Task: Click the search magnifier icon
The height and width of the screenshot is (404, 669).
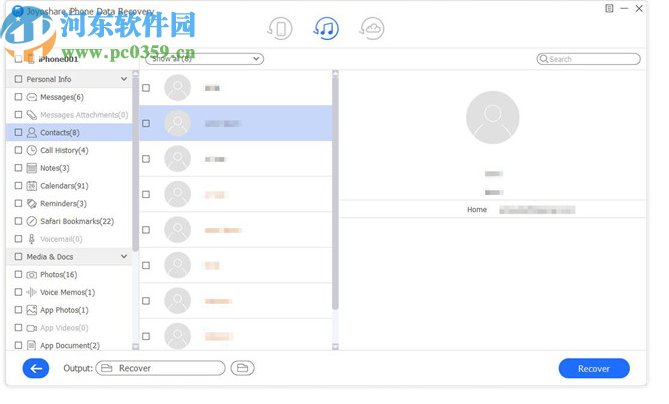Action: 544,59
